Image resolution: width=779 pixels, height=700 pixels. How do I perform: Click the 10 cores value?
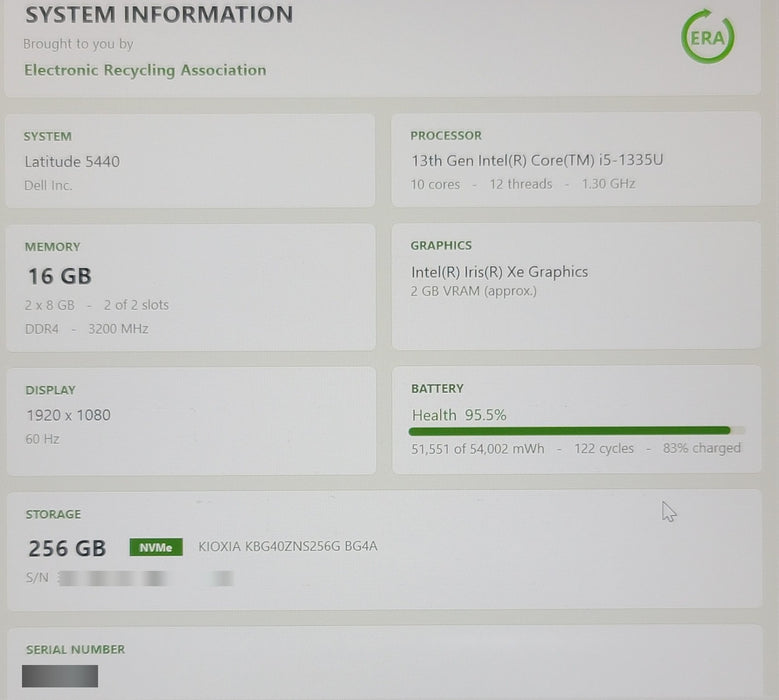(x=435, y=184)
